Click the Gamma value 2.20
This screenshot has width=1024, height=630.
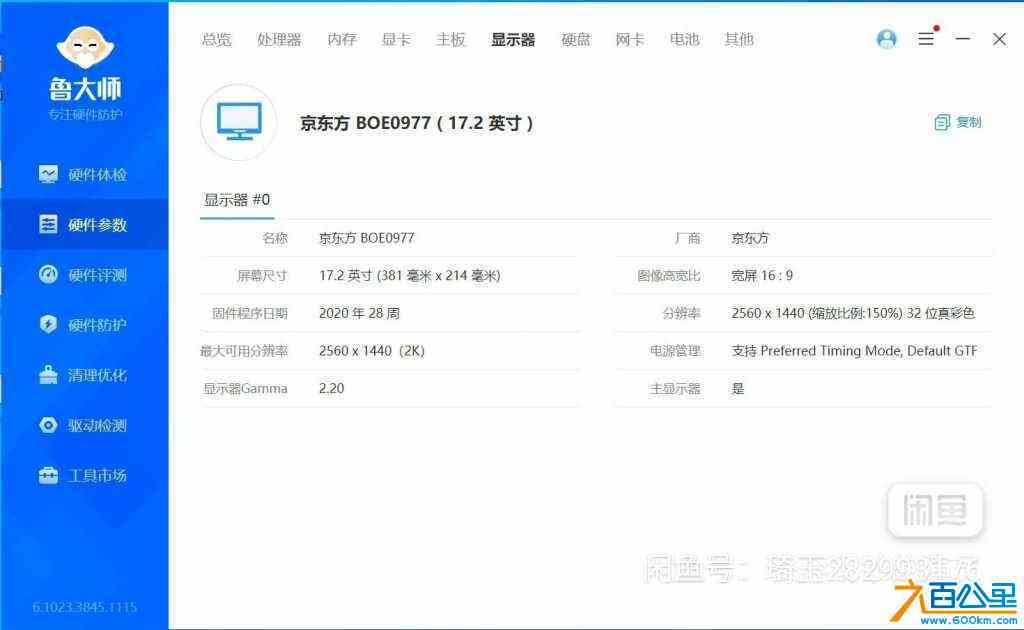(331, 388)
